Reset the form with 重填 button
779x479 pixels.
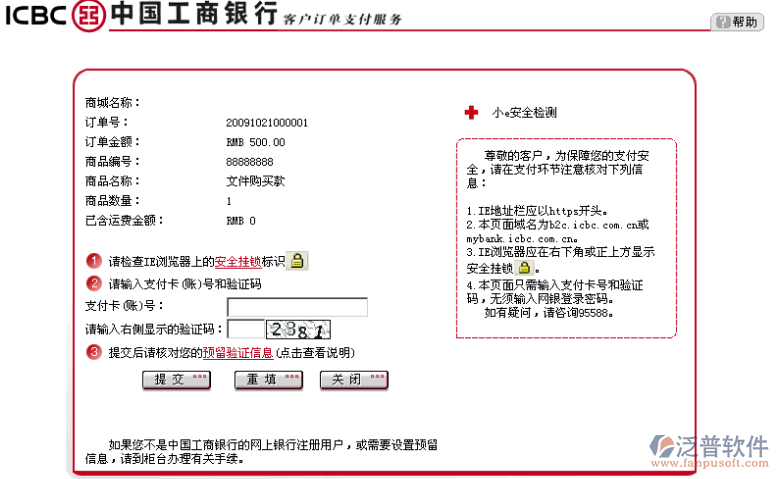click(268, 380)
